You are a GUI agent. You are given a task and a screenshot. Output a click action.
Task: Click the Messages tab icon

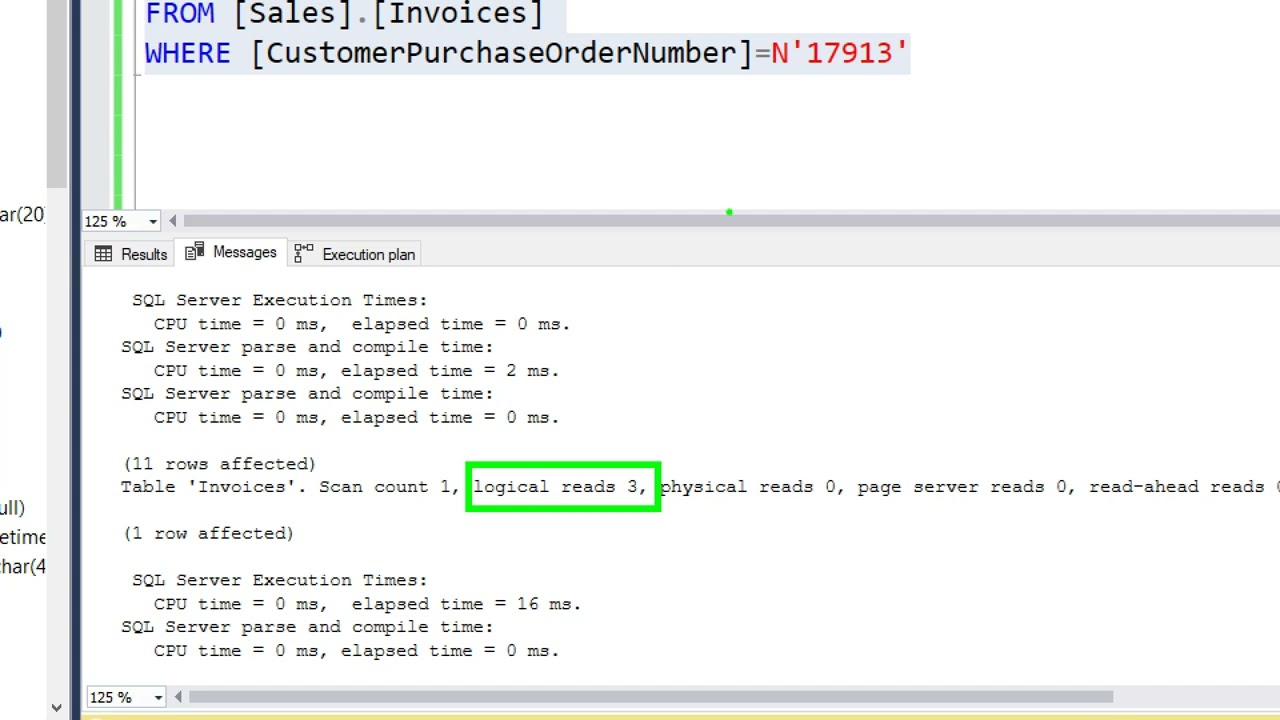(x=194, y=252)
